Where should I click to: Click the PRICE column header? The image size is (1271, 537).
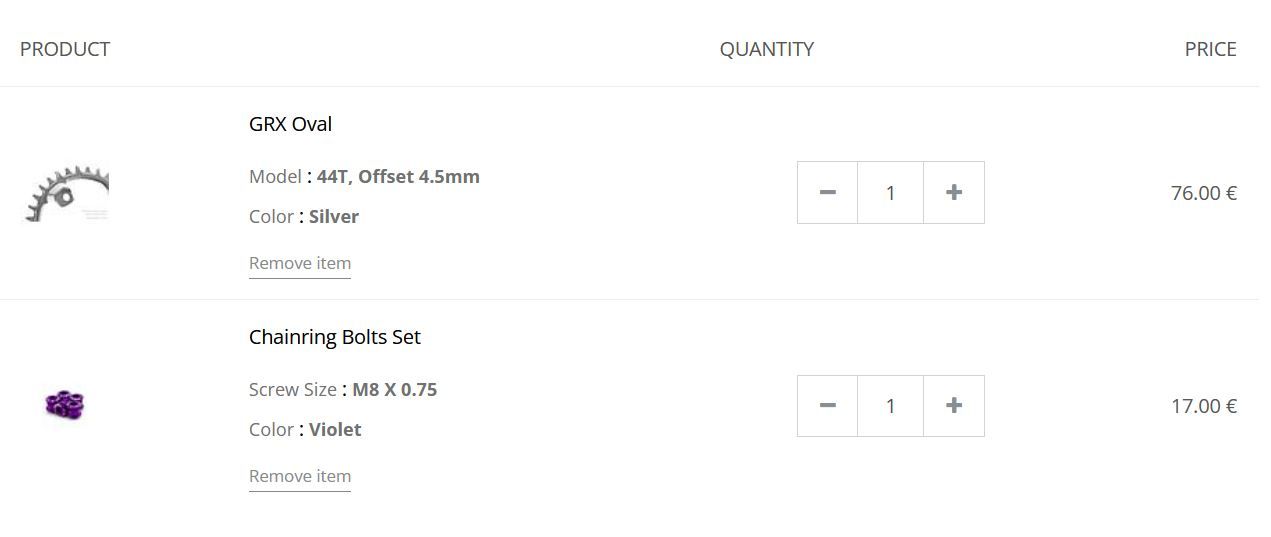[1210, 49]
